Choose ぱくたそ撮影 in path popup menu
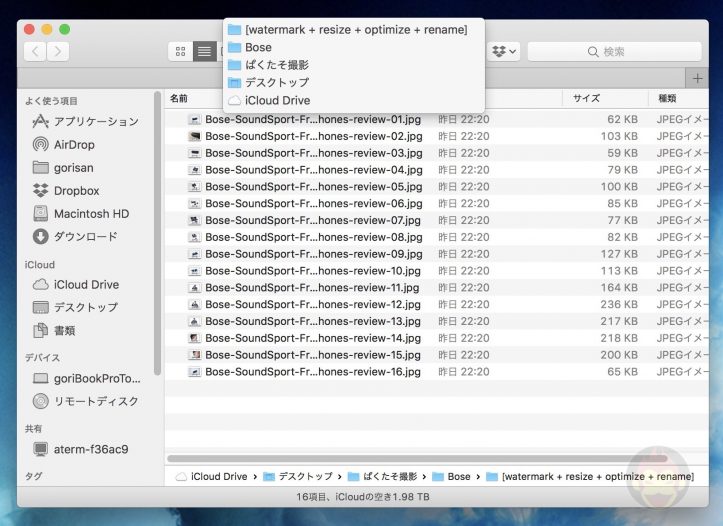Image resolution: width=723 pixels, height=526 pixels. (354, 65)
